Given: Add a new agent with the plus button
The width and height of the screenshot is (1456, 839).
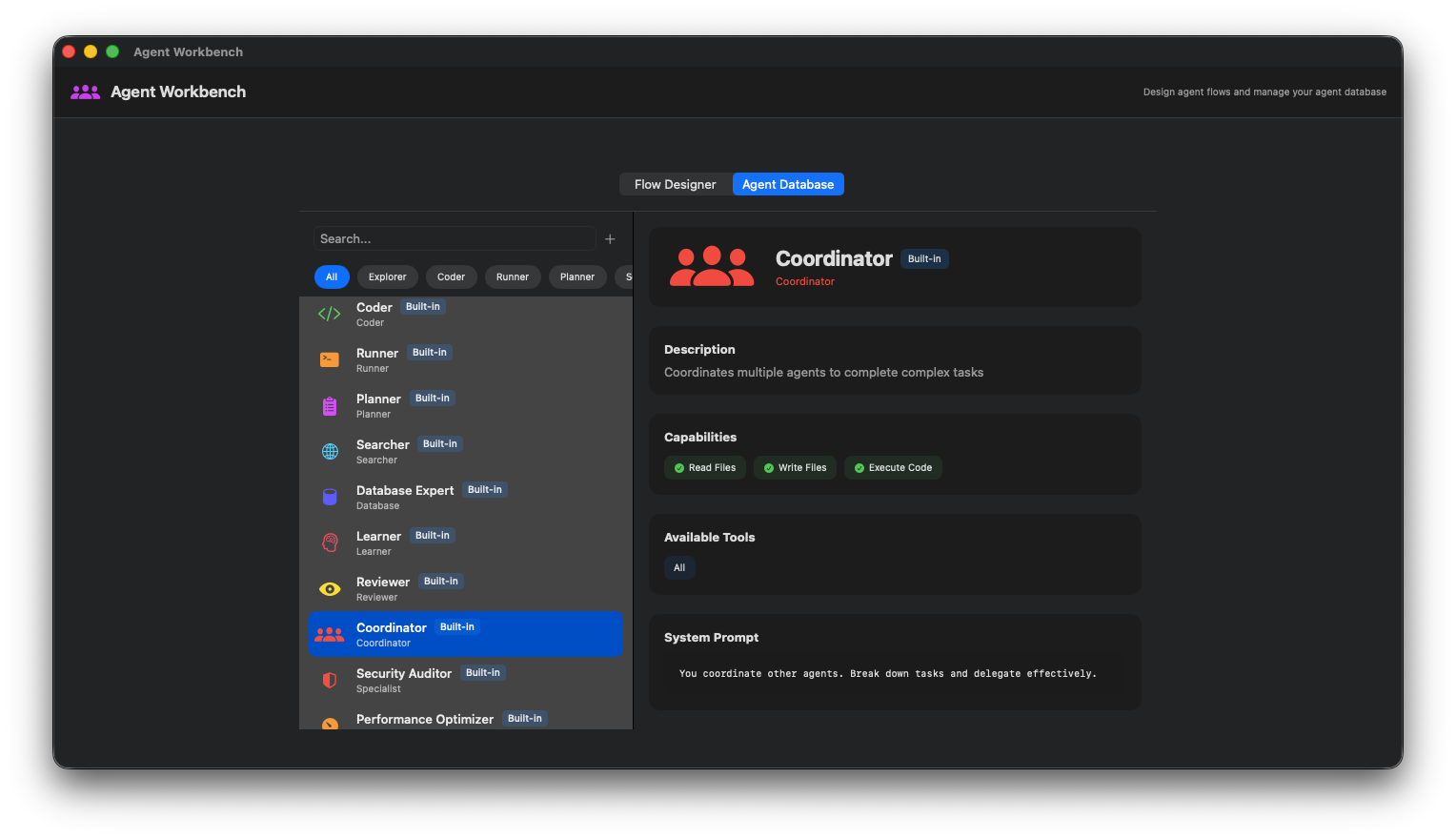Looking at the screenshot, I should pyautogui.click(x=610, y=238).
